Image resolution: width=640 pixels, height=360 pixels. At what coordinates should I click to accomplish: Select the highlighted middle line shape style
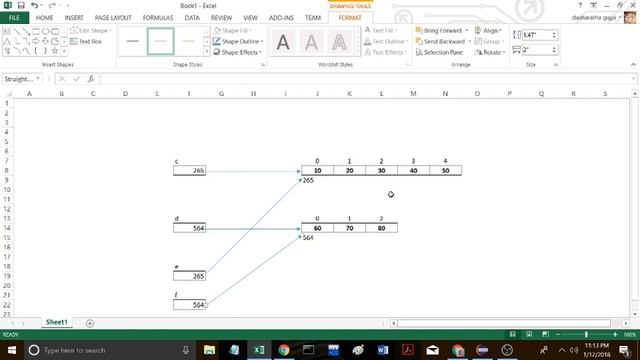(160, 41)
